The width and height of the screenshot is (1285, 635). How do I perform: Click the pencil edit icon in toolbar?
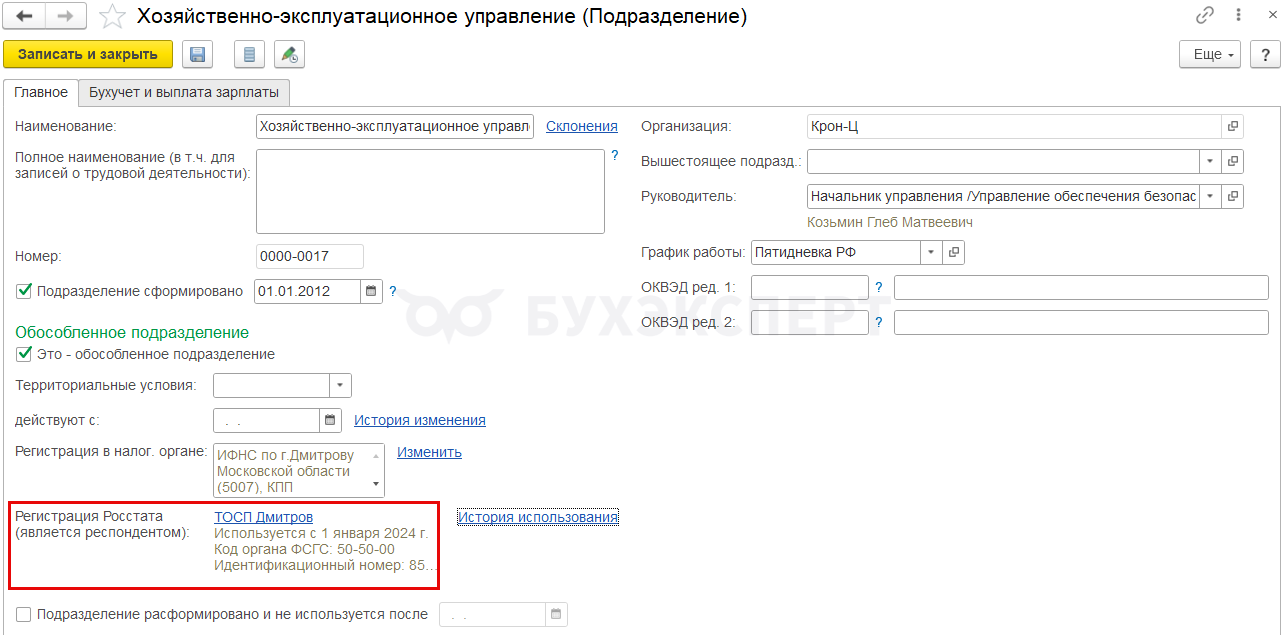click(289, 54)
